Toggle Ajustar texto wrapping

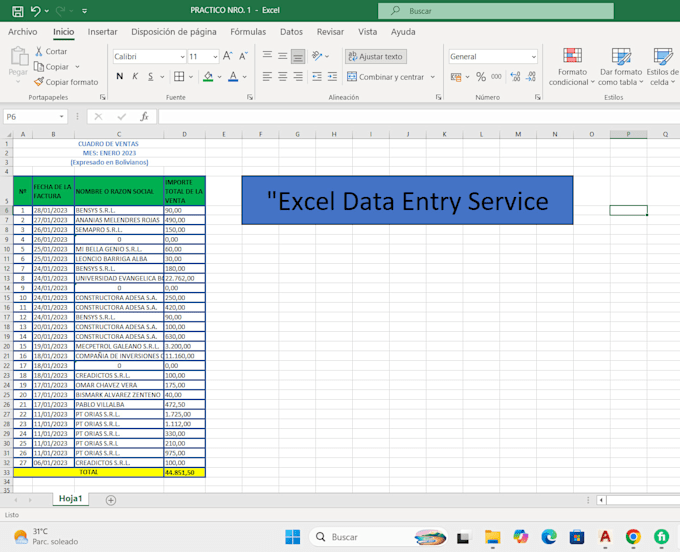click(376, 56)
